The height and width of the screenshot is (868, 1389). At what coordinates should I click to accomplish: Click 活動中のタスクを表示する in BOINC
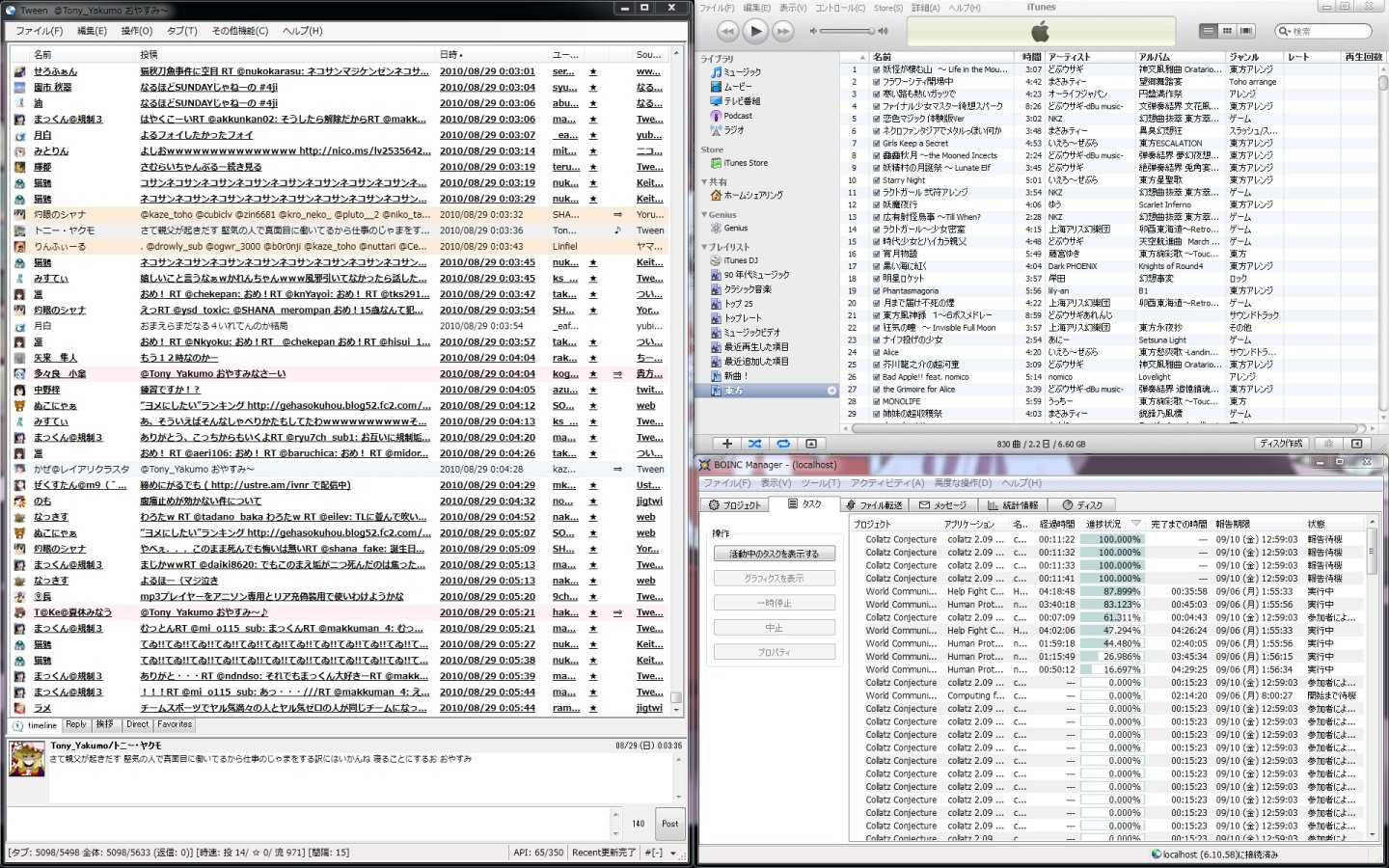pos(775,554)
